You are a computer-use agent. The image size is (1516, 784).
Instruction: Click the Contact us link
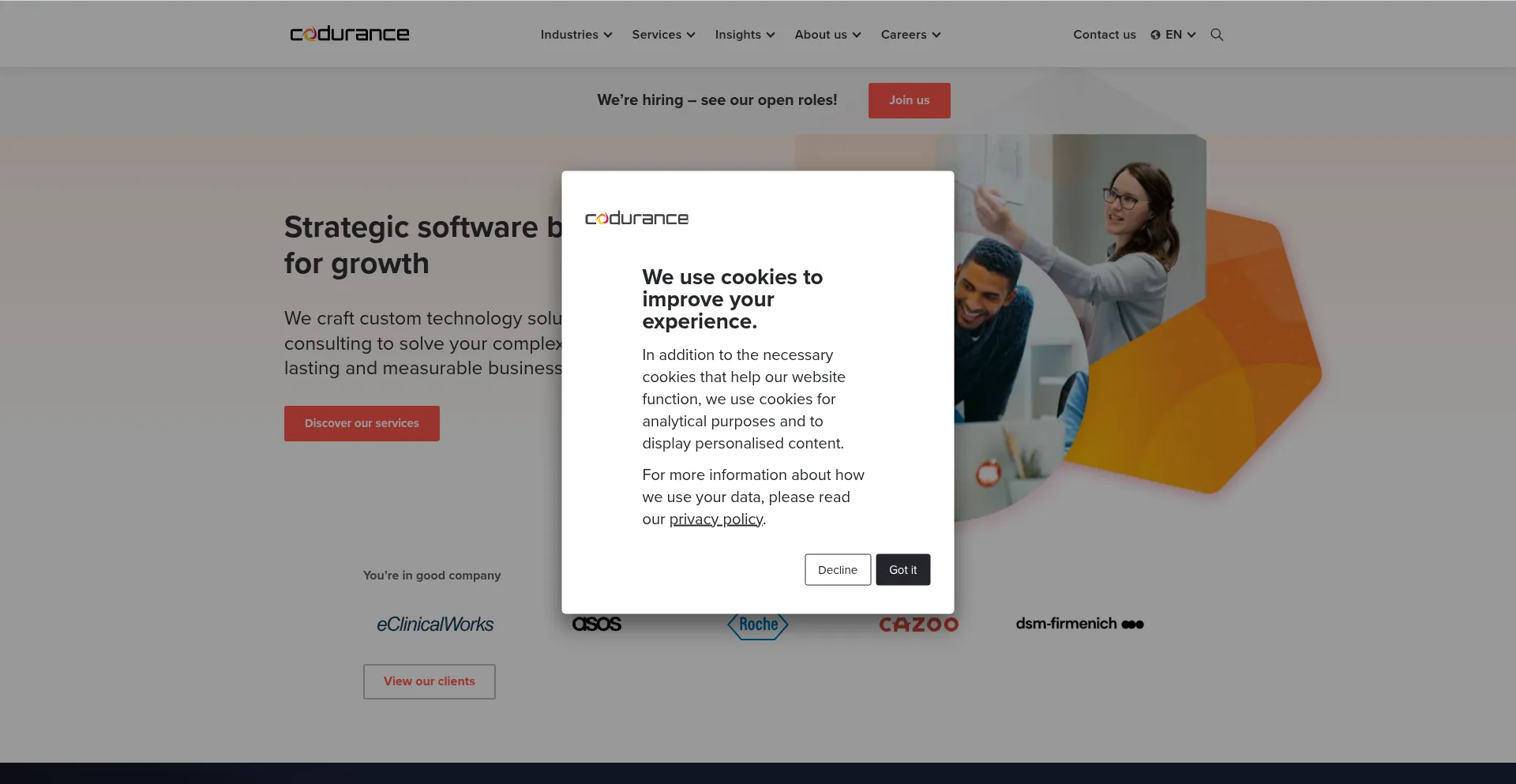(1105, 35)
